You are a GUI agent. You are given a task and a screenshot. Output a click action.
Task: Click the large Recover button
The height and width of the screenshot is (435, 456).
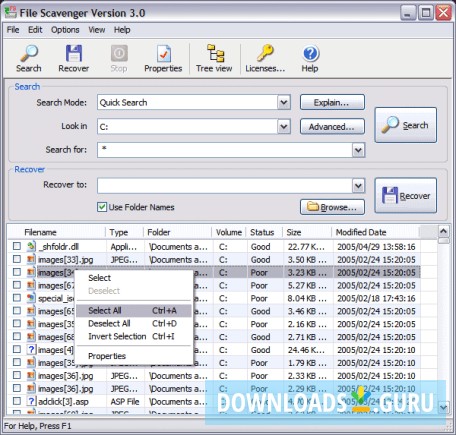406,195
